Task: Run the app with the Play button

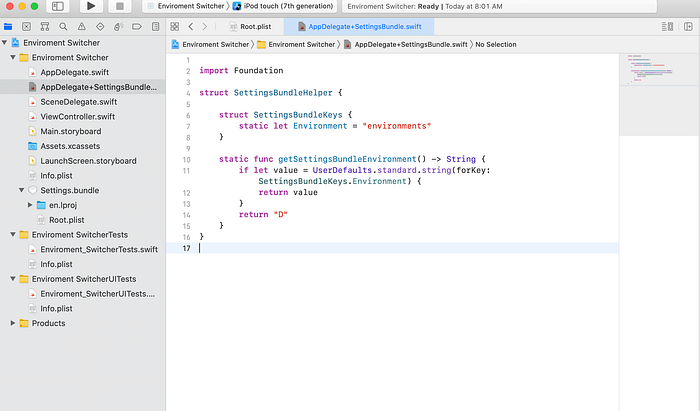Action: 91,6
